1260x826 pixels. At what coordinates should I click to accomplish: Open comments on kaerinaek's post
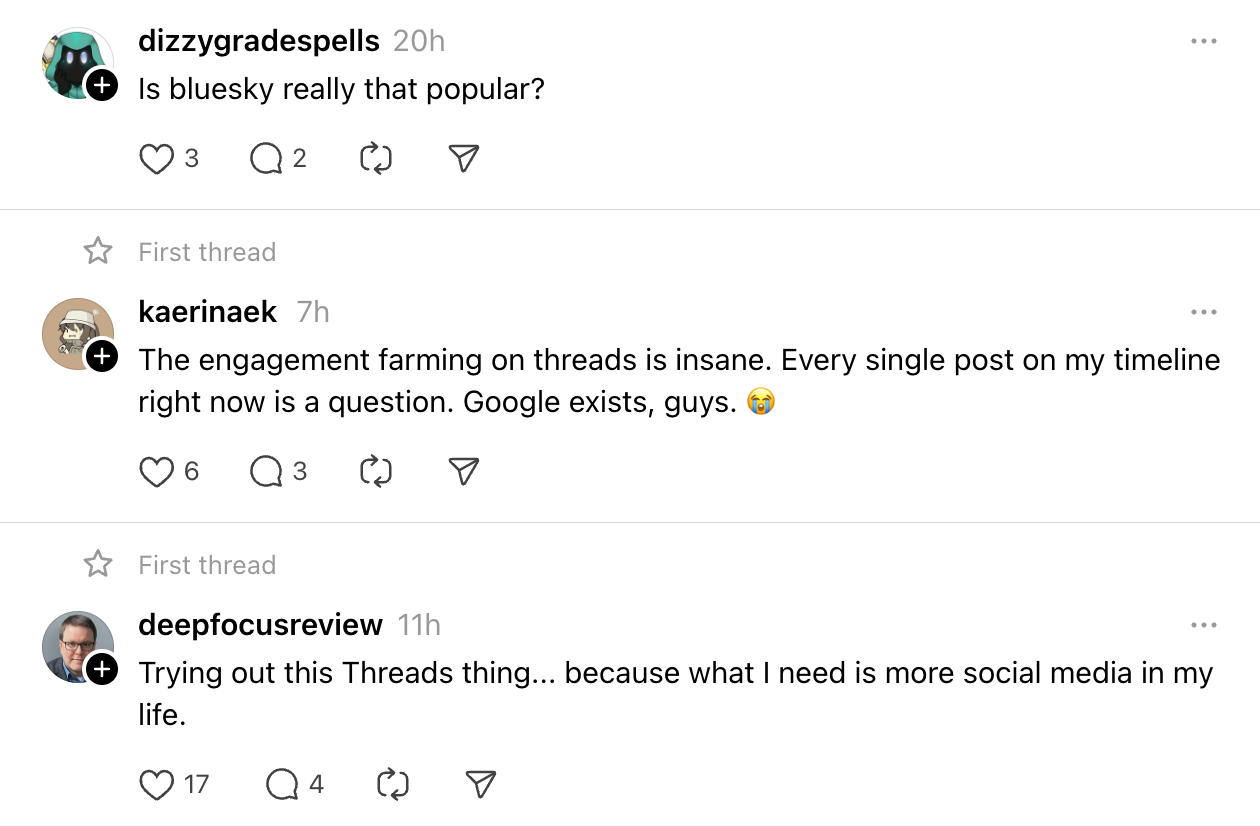coord(266,472)
